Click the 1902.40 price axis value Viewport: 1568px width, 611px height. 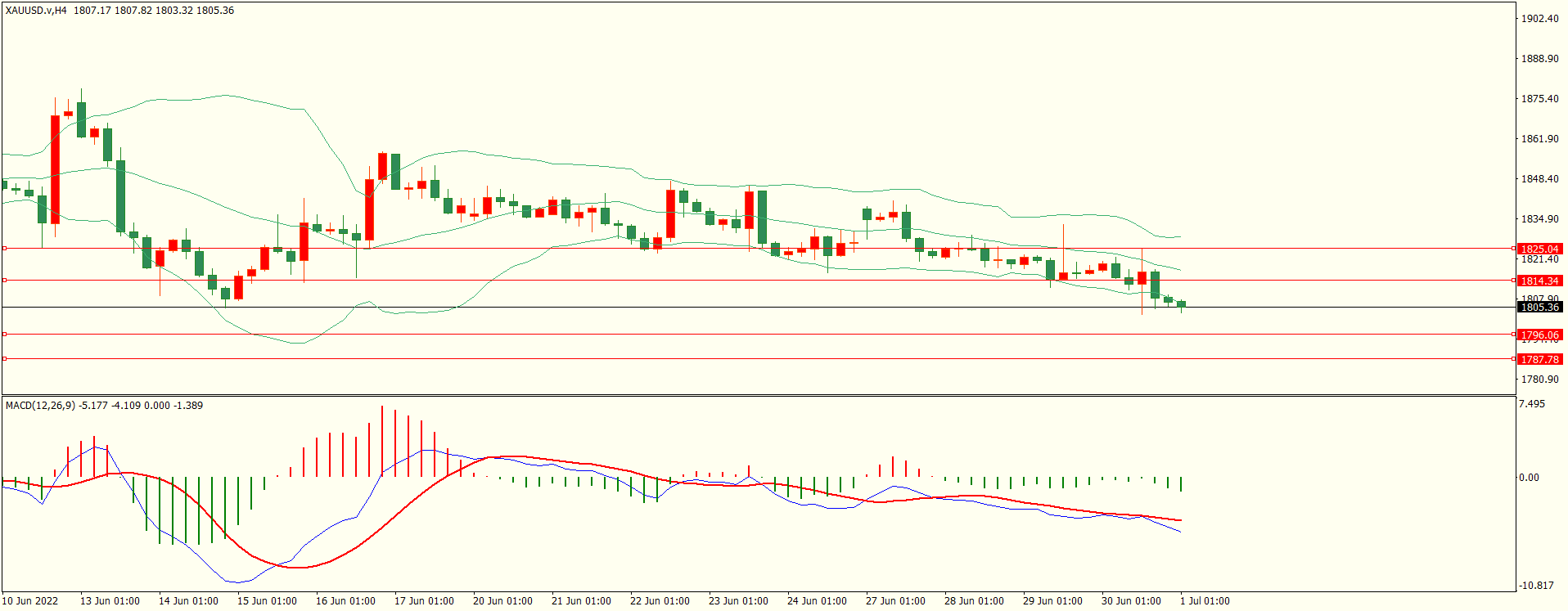[x=1539, y=19]
